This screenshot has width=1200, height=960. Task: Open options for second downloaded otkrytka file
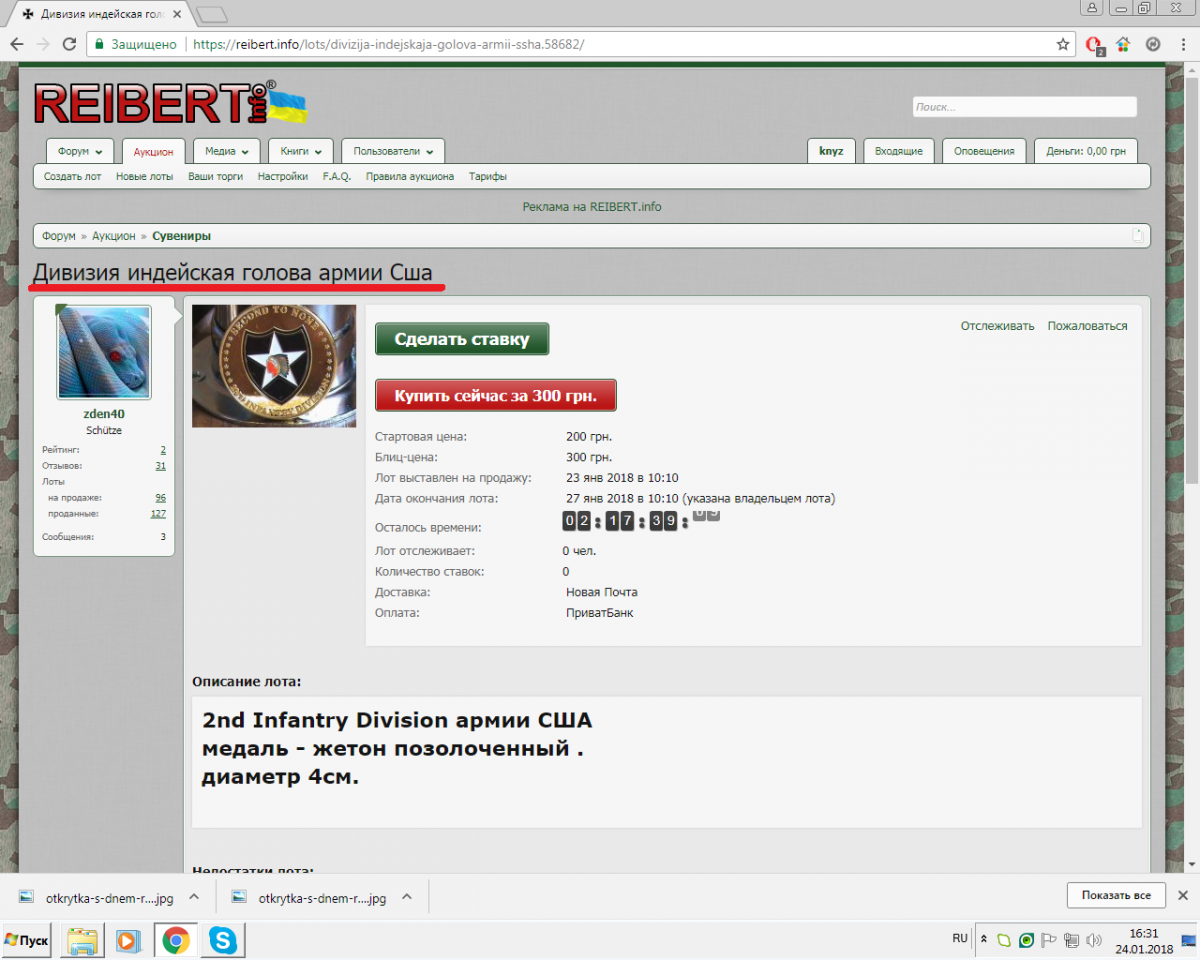407,897
